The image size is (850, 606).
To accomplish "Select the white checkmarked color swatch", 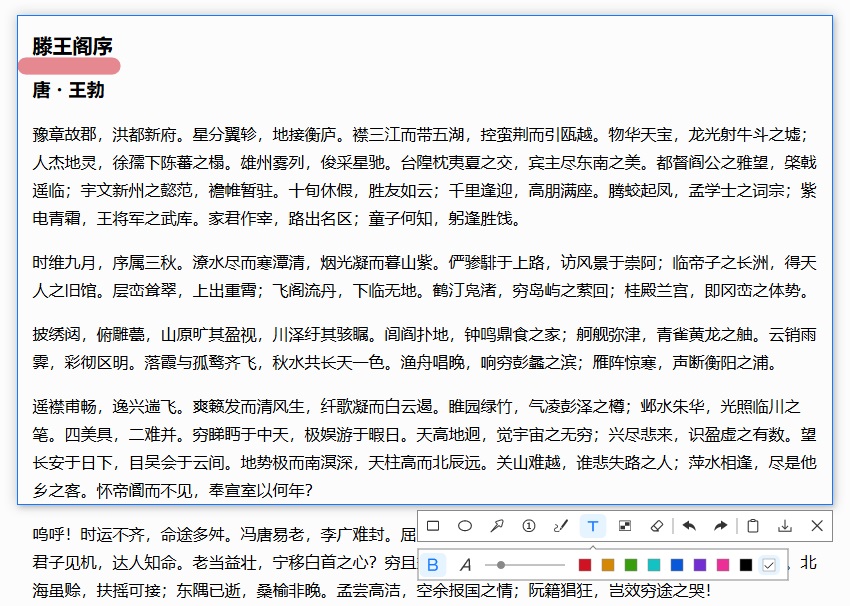I will click(769, 565).
